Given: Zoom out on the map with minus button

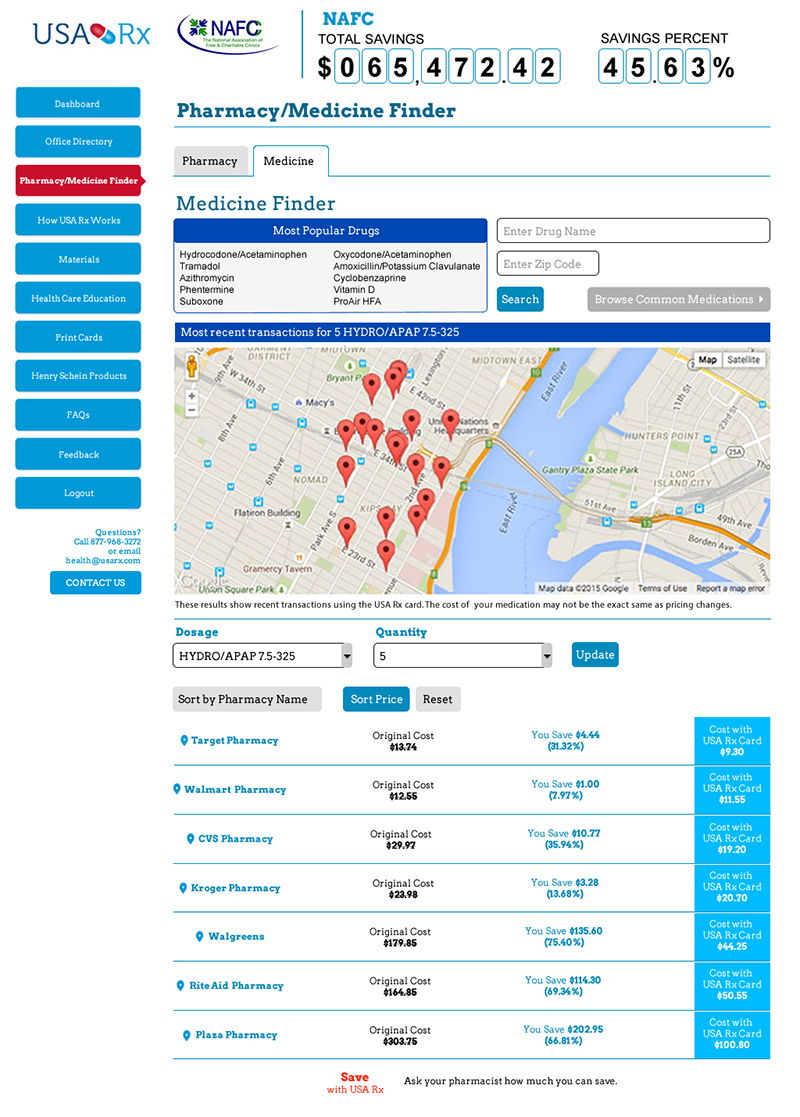Looking at the screenshot, I should [x=192, y=410].
